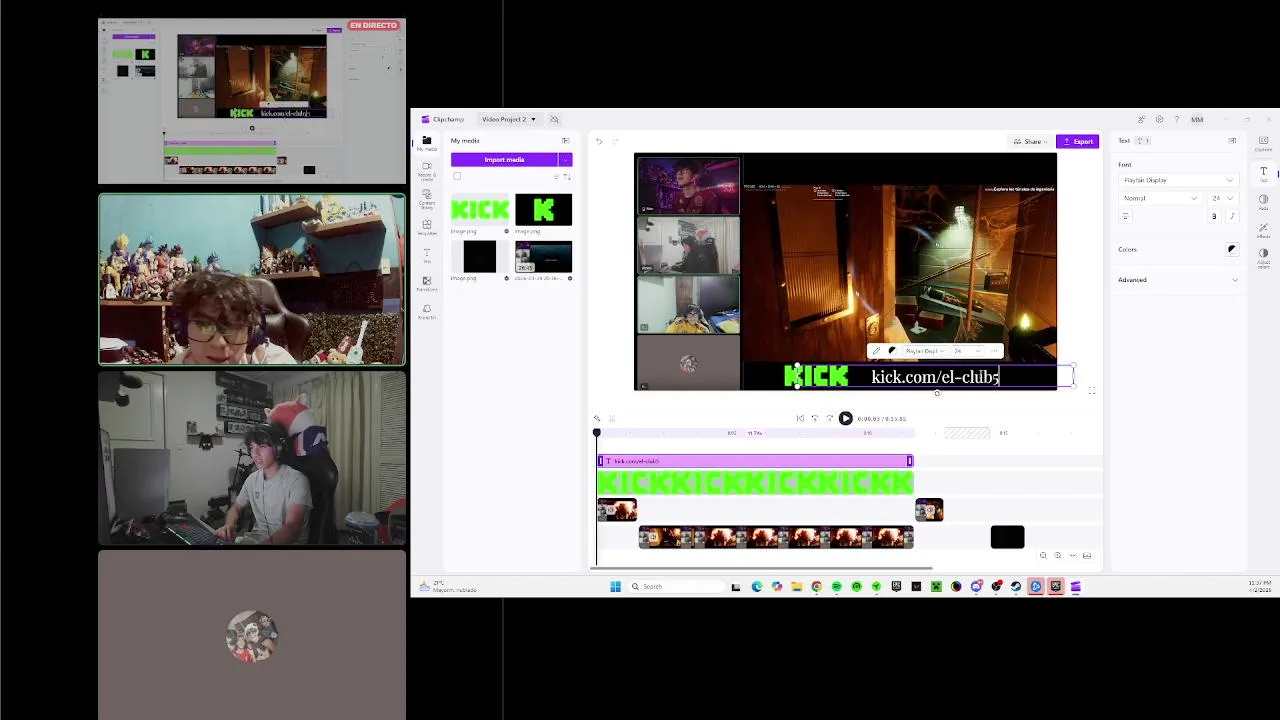The image size is (1280, 720).
Task: Open the Adjust colors tab in the right panel
Action: tap(1263, 258)
